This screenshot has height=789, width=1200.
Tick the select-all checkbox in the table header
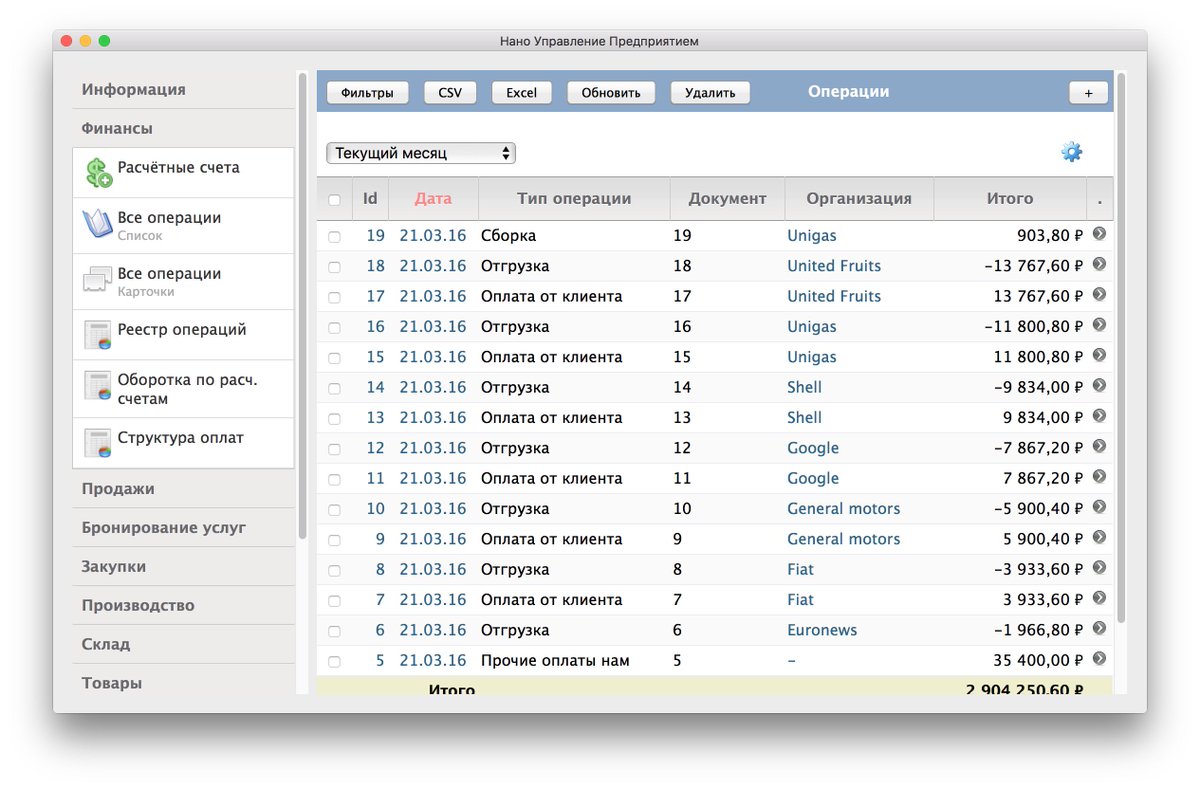(334, 198)
